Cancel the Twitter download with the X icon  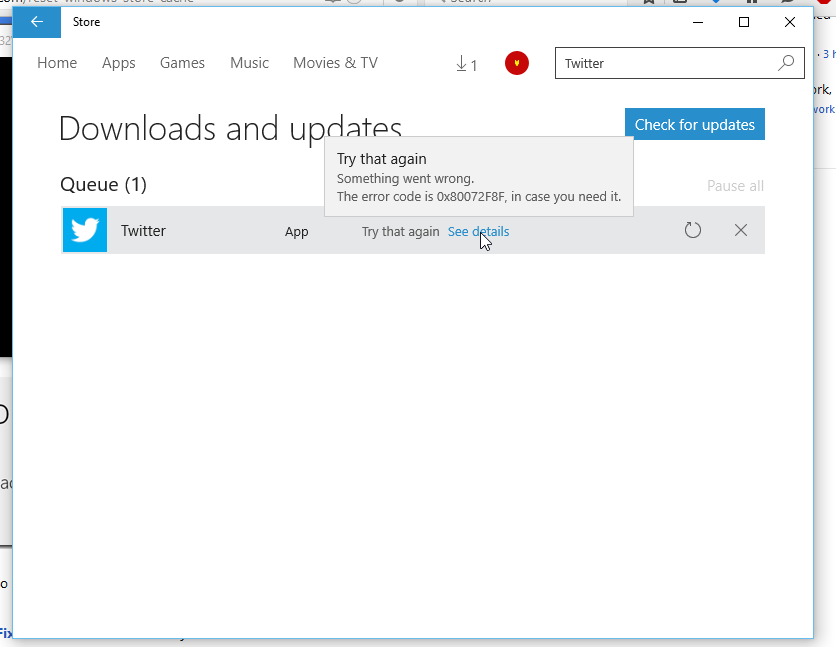(741, 230)
